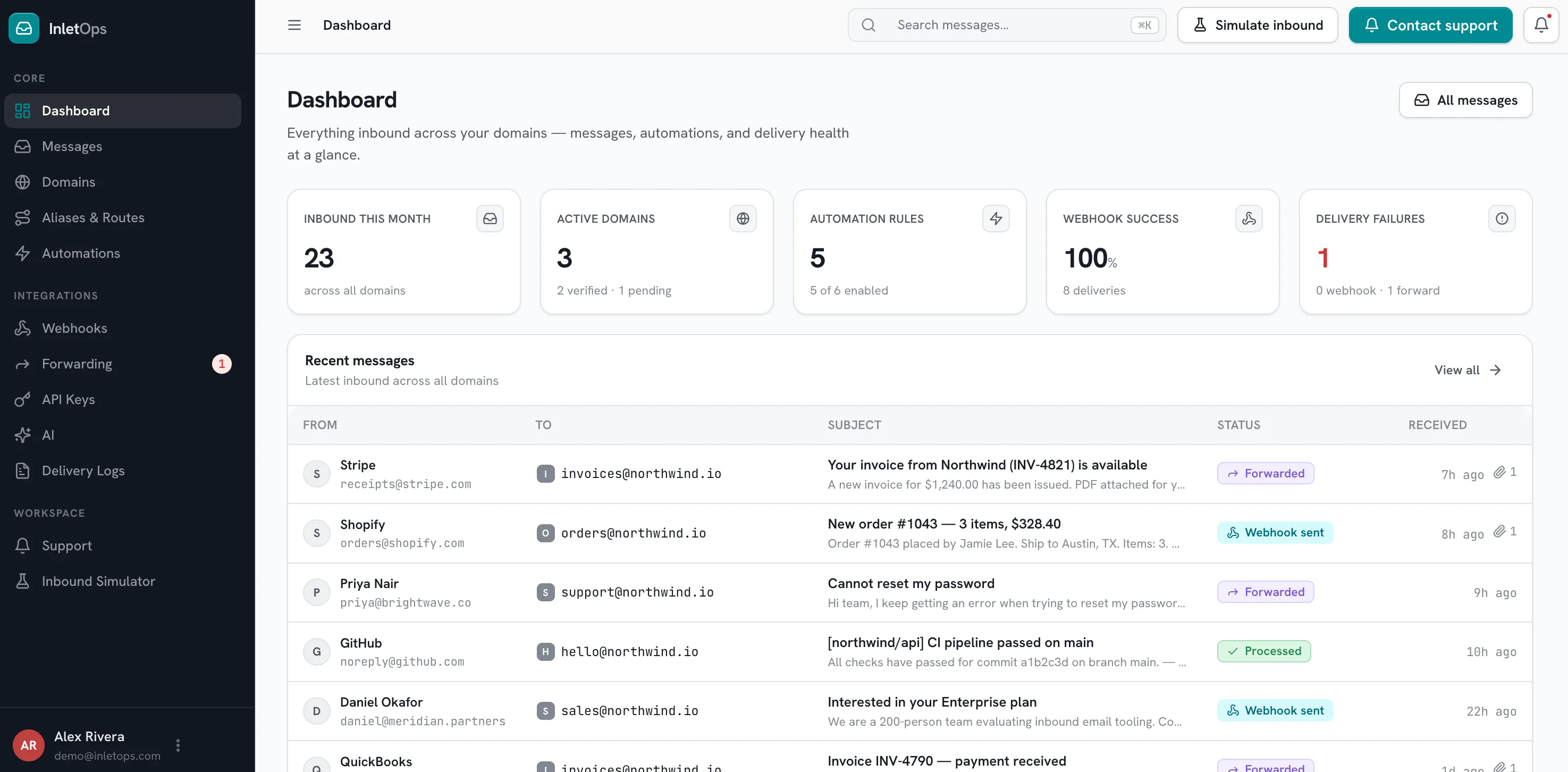Click the ⌘K shortcut hint

1144,25
